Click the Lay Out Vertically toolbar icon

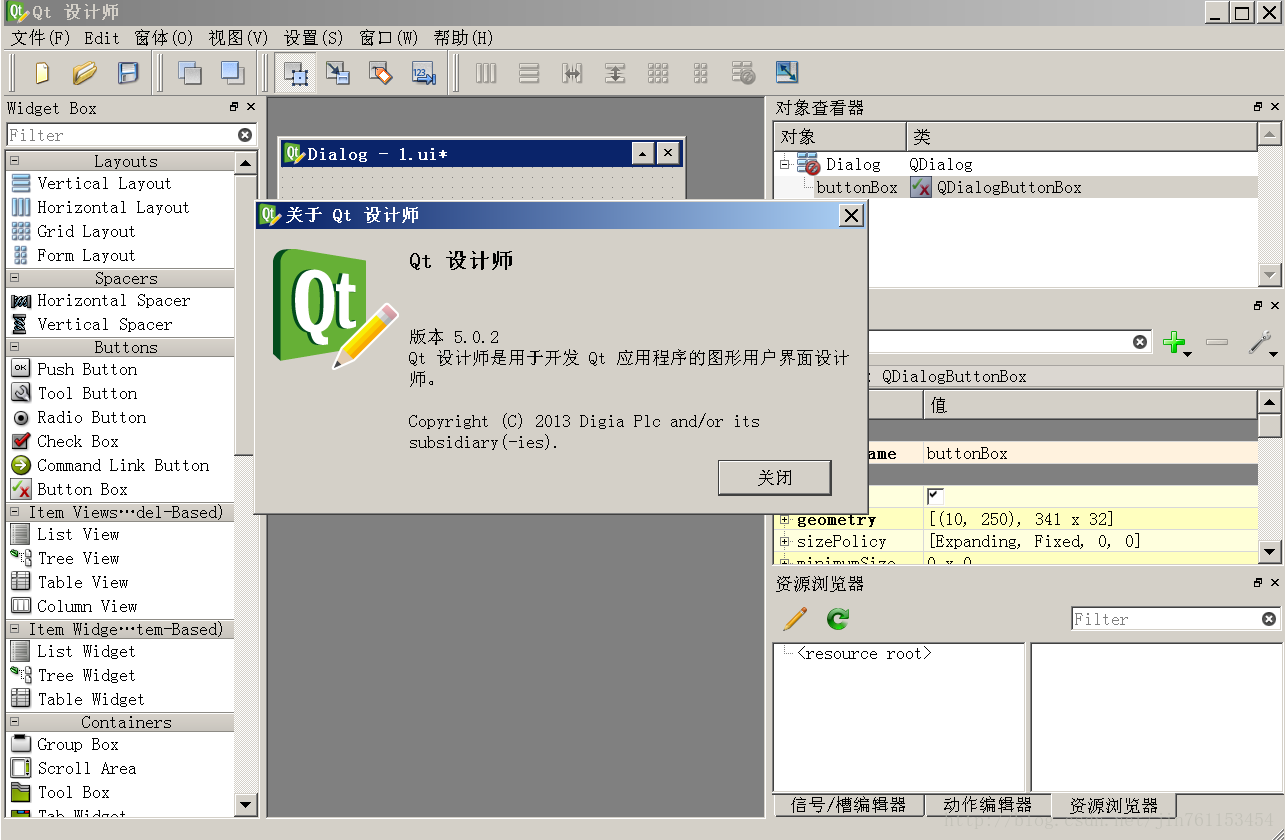529,72
